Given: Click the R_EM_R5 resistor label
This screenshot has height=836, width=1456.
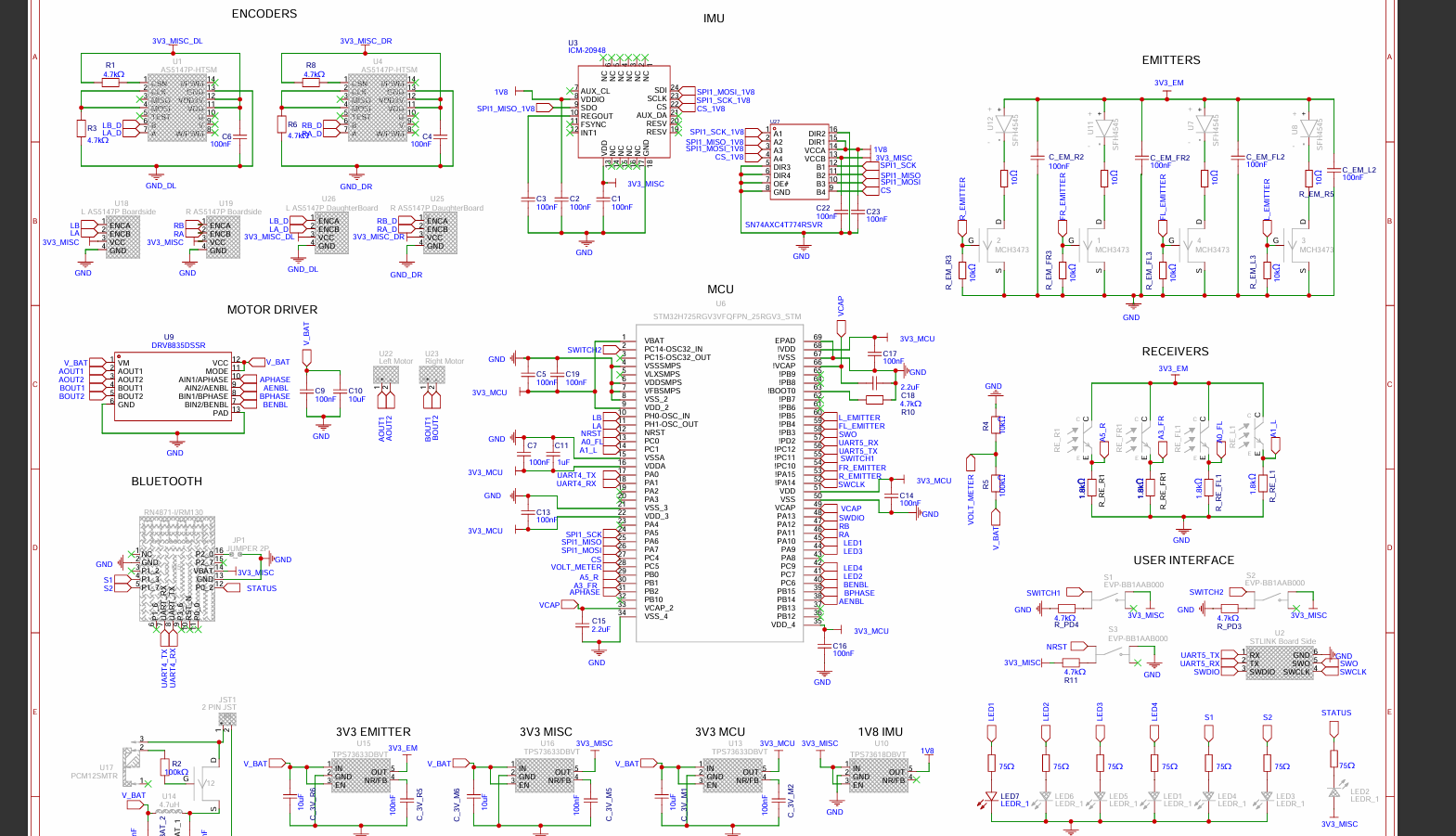Looking at the screenshot, I should tap(1316, 194).
